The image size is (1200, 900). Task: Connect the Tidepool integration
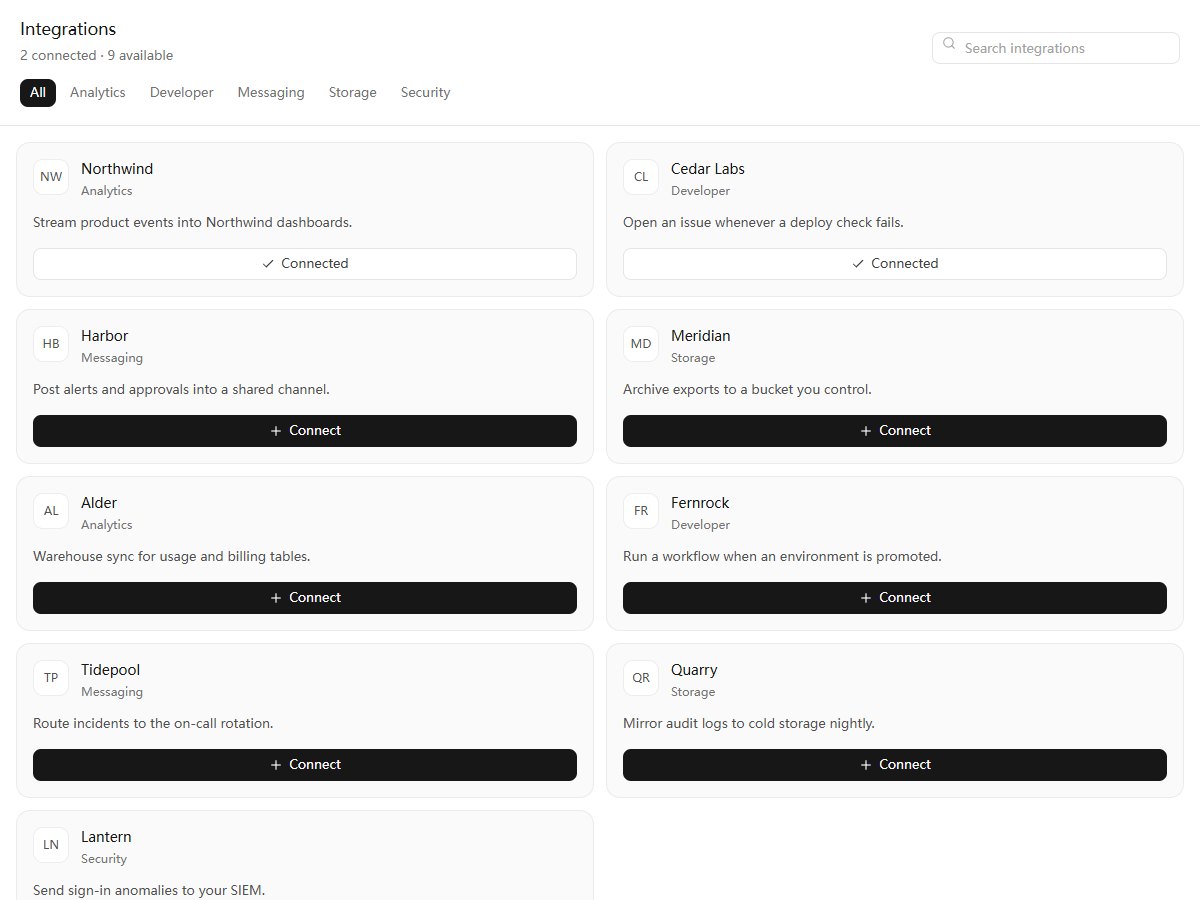click(x=305, y=765)
